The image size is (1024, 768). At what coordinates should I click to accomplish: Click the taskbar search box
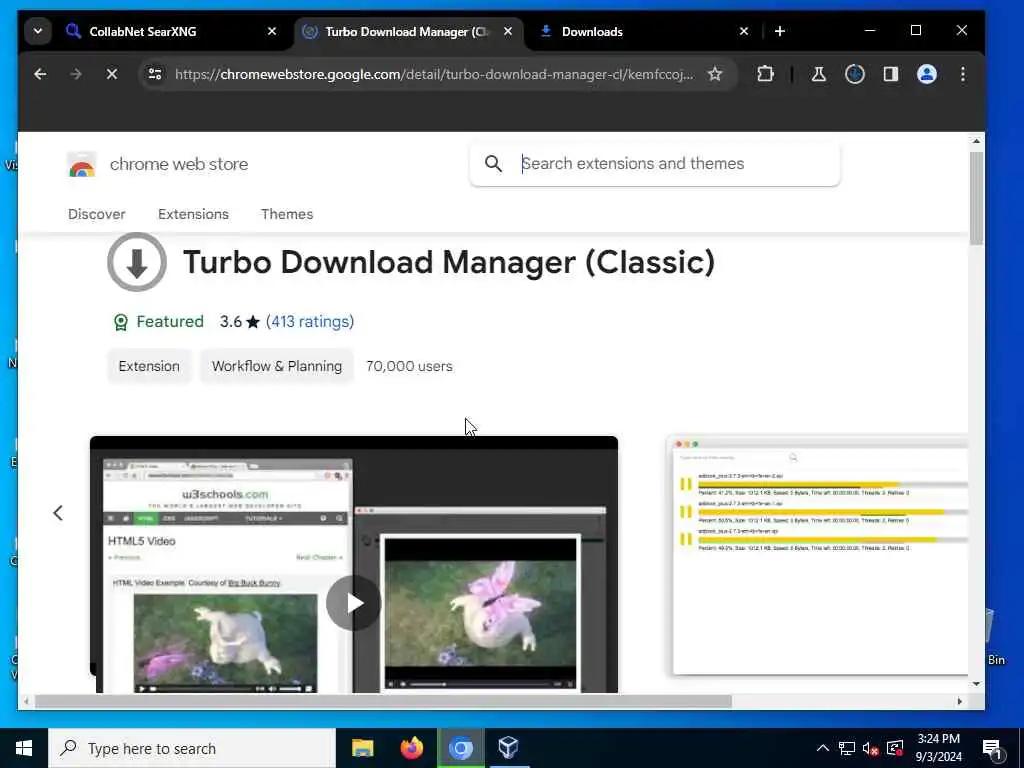click(192, 748)
